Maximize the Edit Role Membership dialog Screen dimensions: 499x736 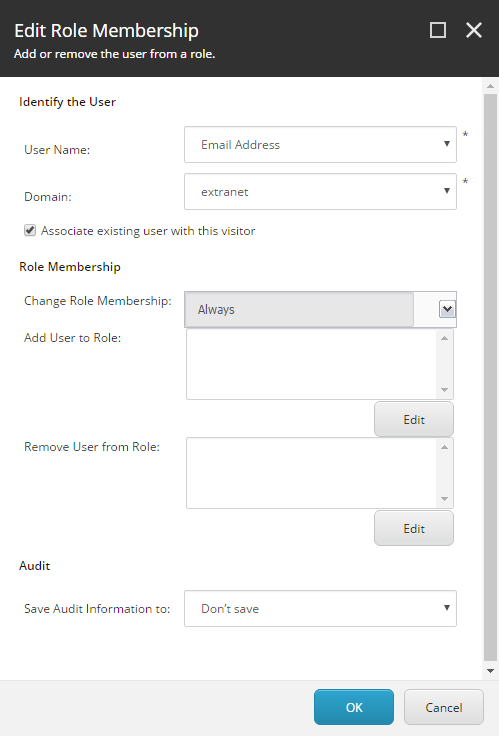pyautogui.click(x=438, y=31)
